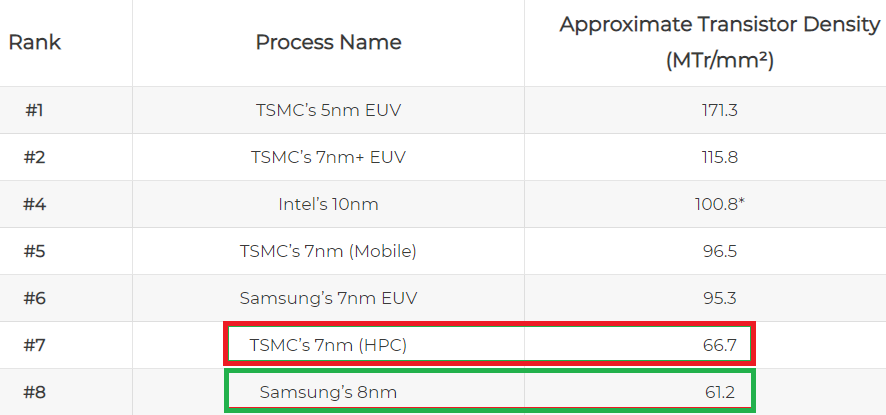The width and height of the screenshot is (886, 415).
Task: Select the Samsung's 7nm EUV cell
Action: (x=328, y=297)
